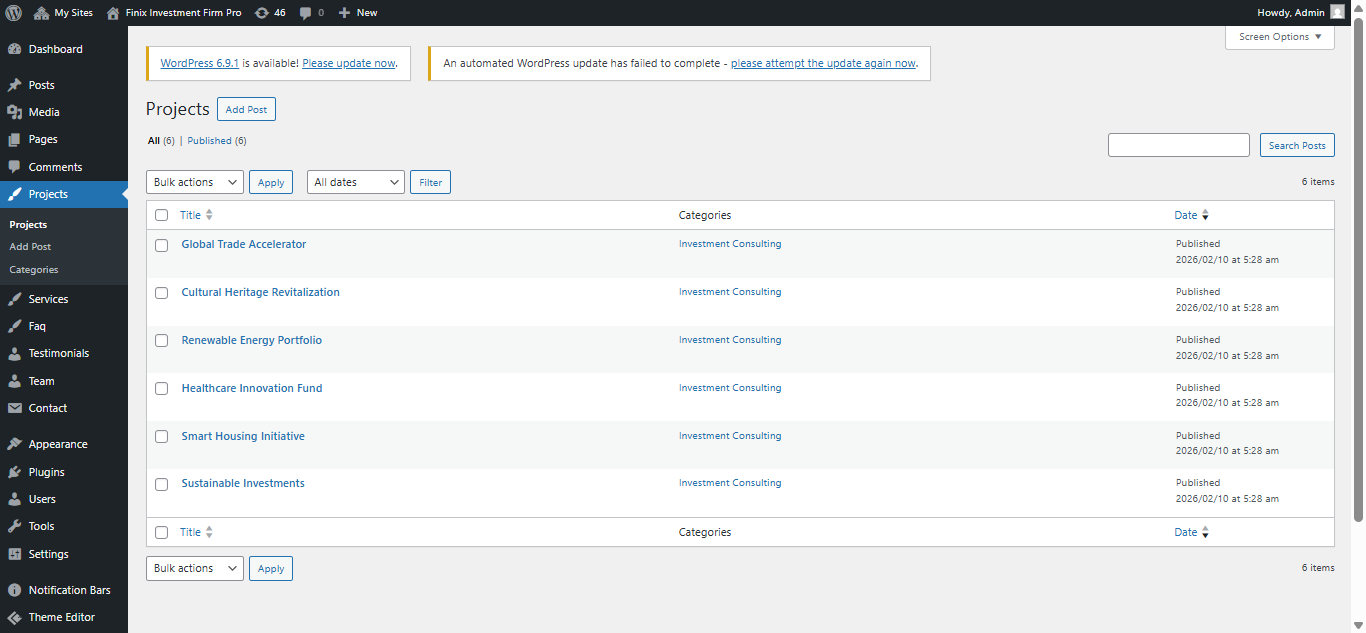Open Categories submenu under Projects
The image size is (1366, 633).
[x=34, y=270]
